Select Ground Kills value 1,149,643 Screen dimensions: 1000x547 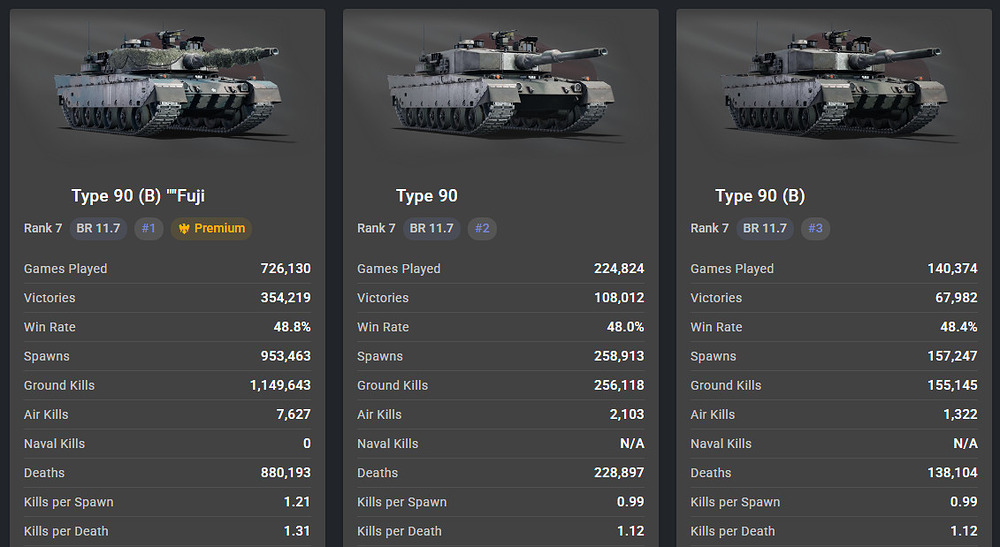[x=280, y=385]
